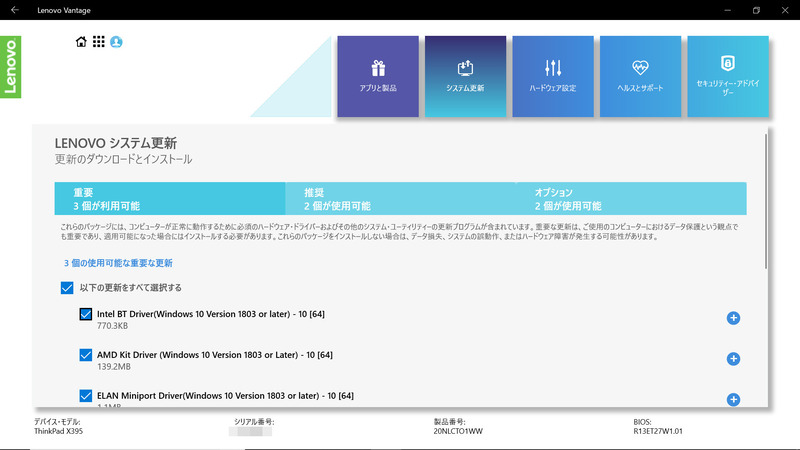Image resolution: width=800 pixels, height=450 pixels.
Task: Restore down the Lenovo Vantage window
Action: 756,10
